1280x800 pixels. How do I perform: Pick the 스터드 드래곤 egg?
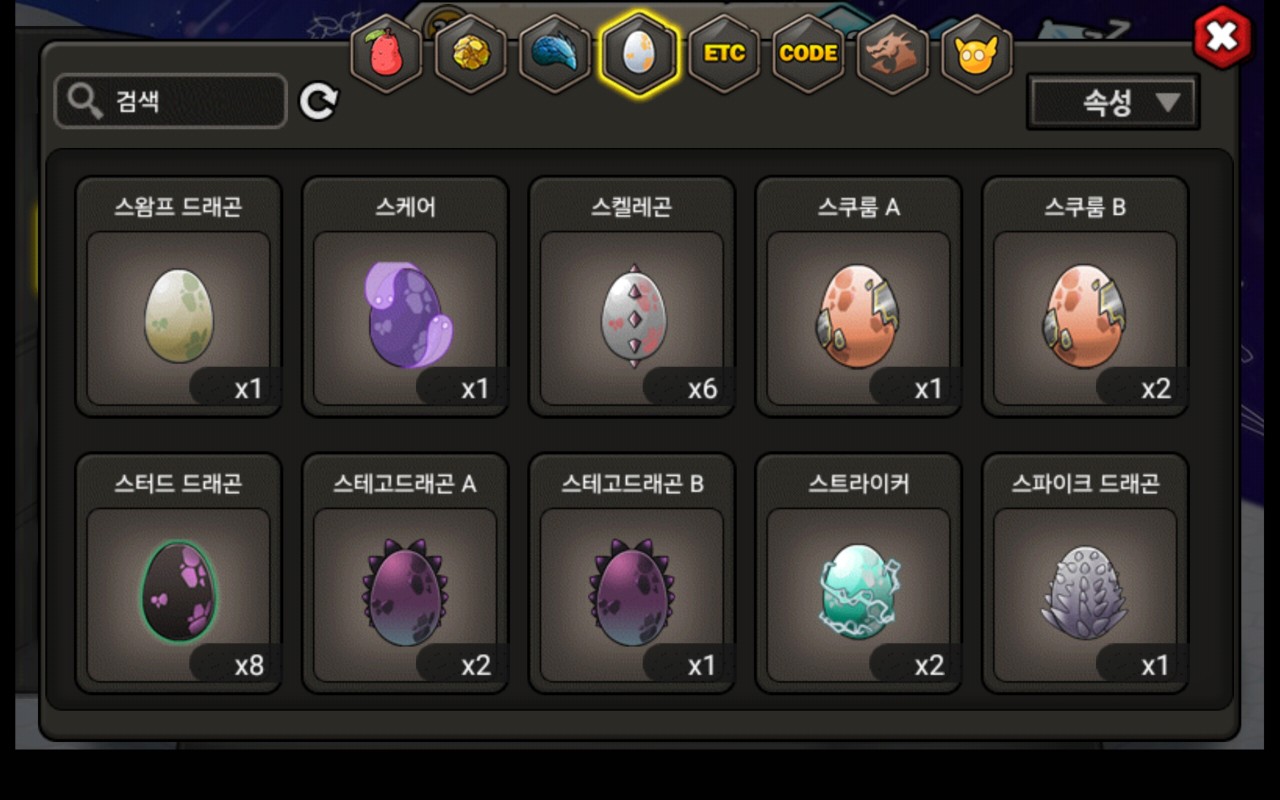tap(179, 573)
